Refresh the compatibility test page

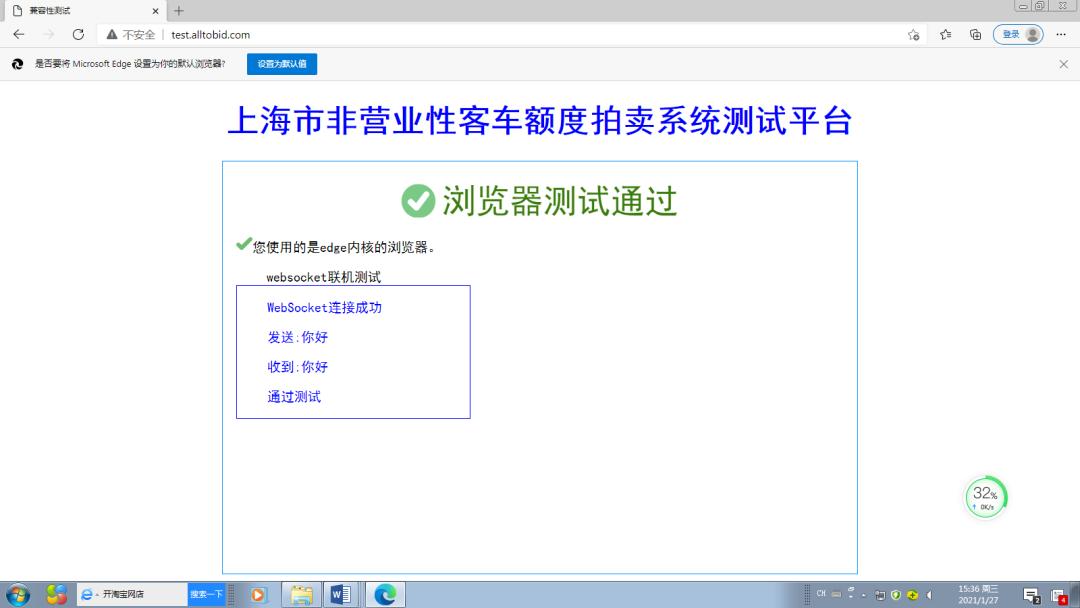(79, 34)
